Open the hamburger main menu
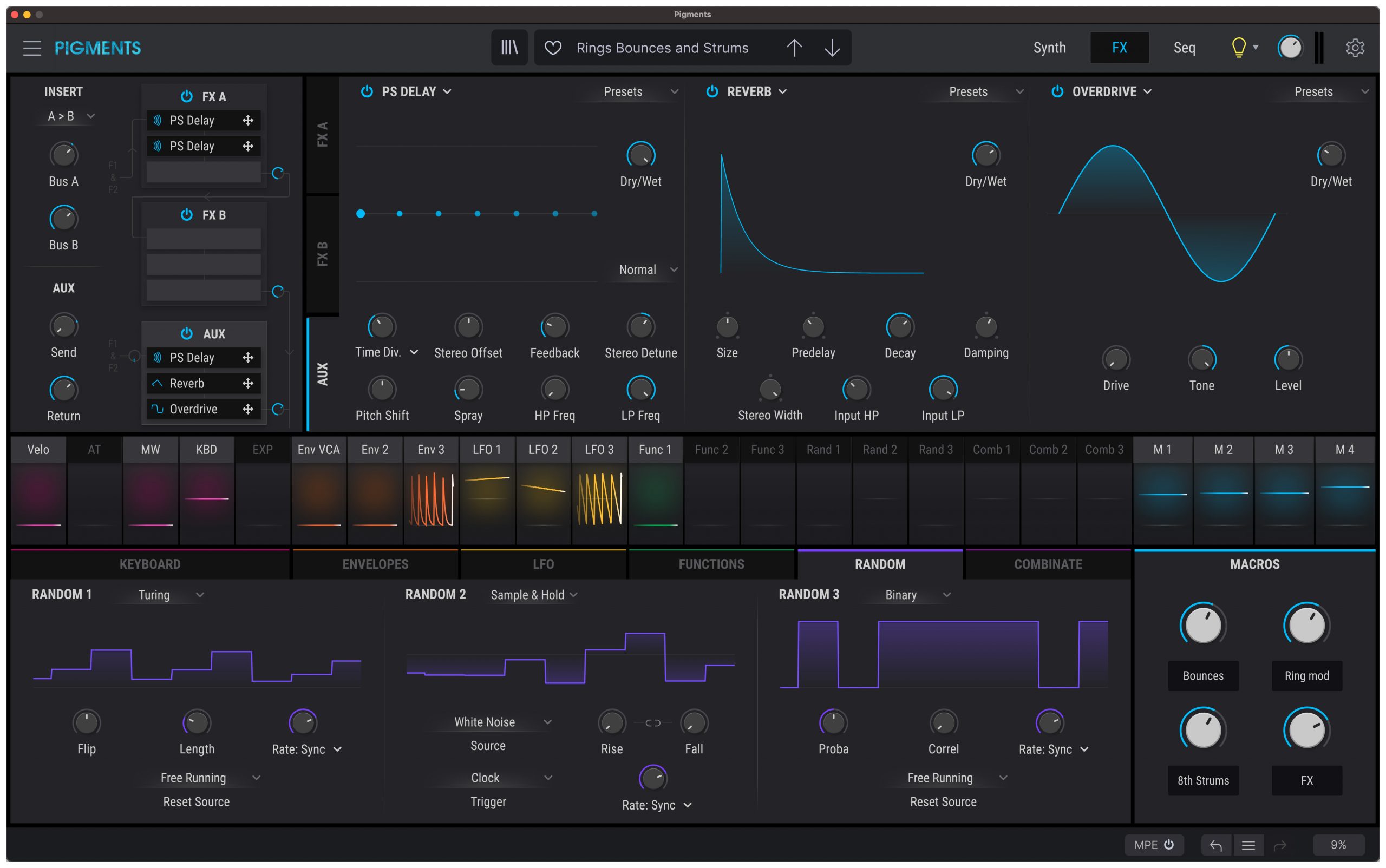This screenshot has width=1386, height=868. [32, 48]
